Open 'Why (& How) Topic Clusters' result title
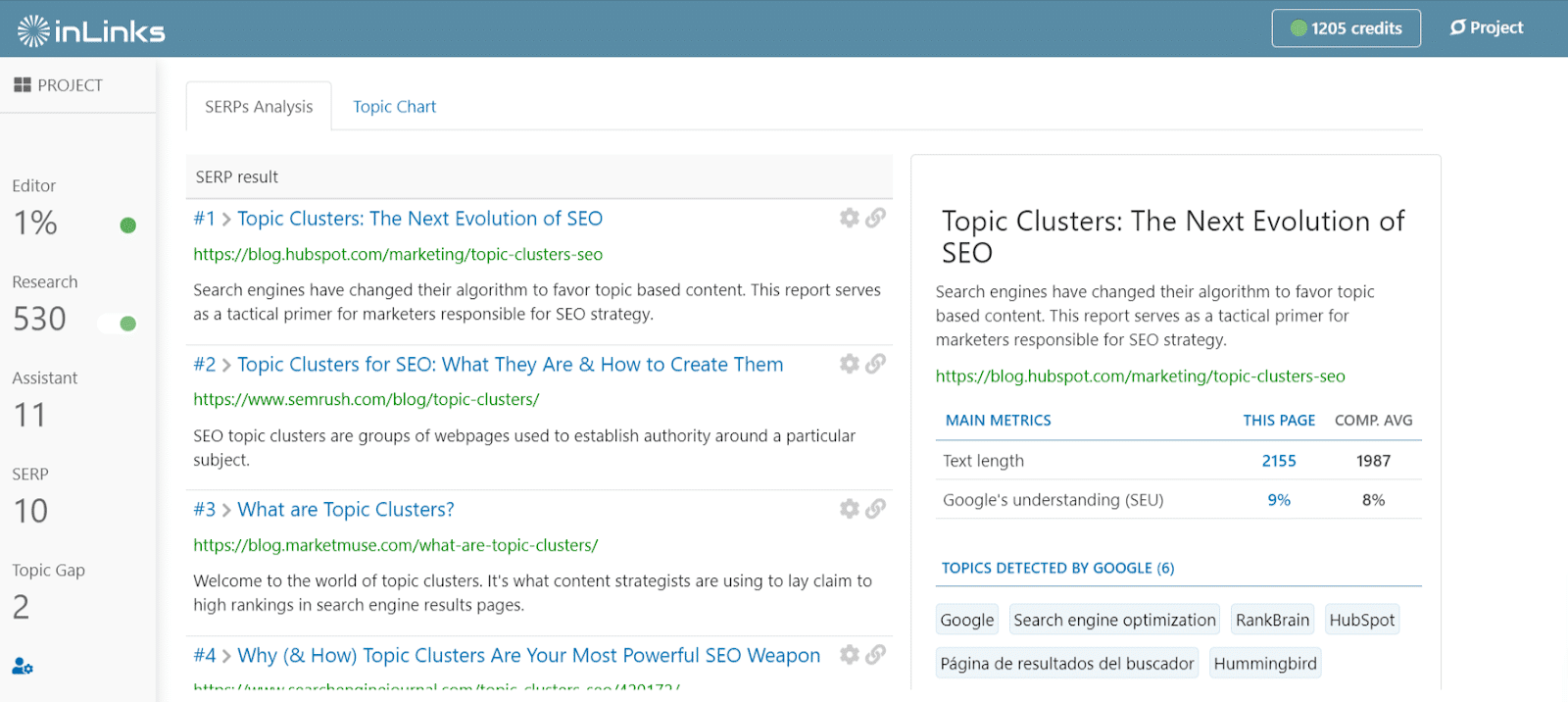 click(528, 655)
